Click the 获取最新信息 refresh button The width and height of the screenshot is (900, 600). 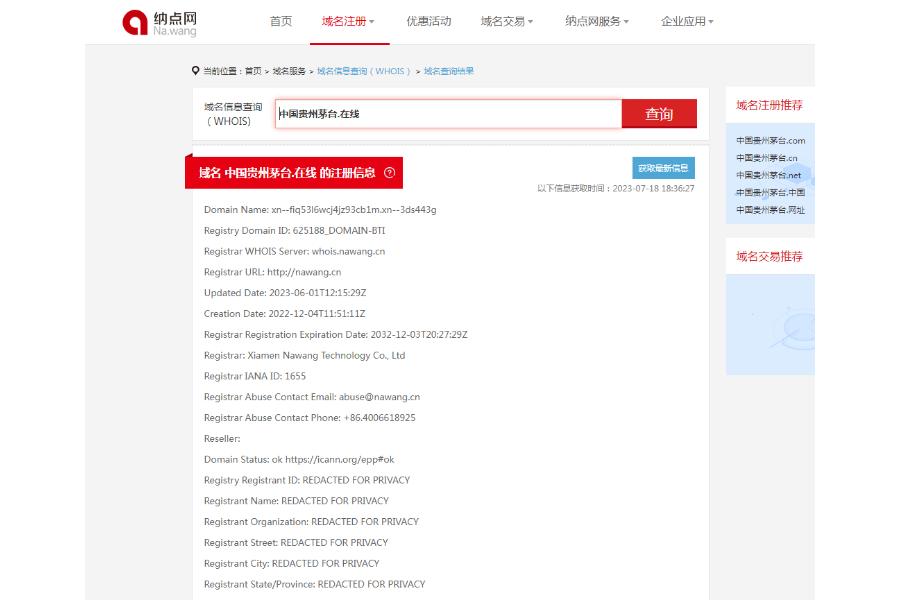(x=664, y=168)
